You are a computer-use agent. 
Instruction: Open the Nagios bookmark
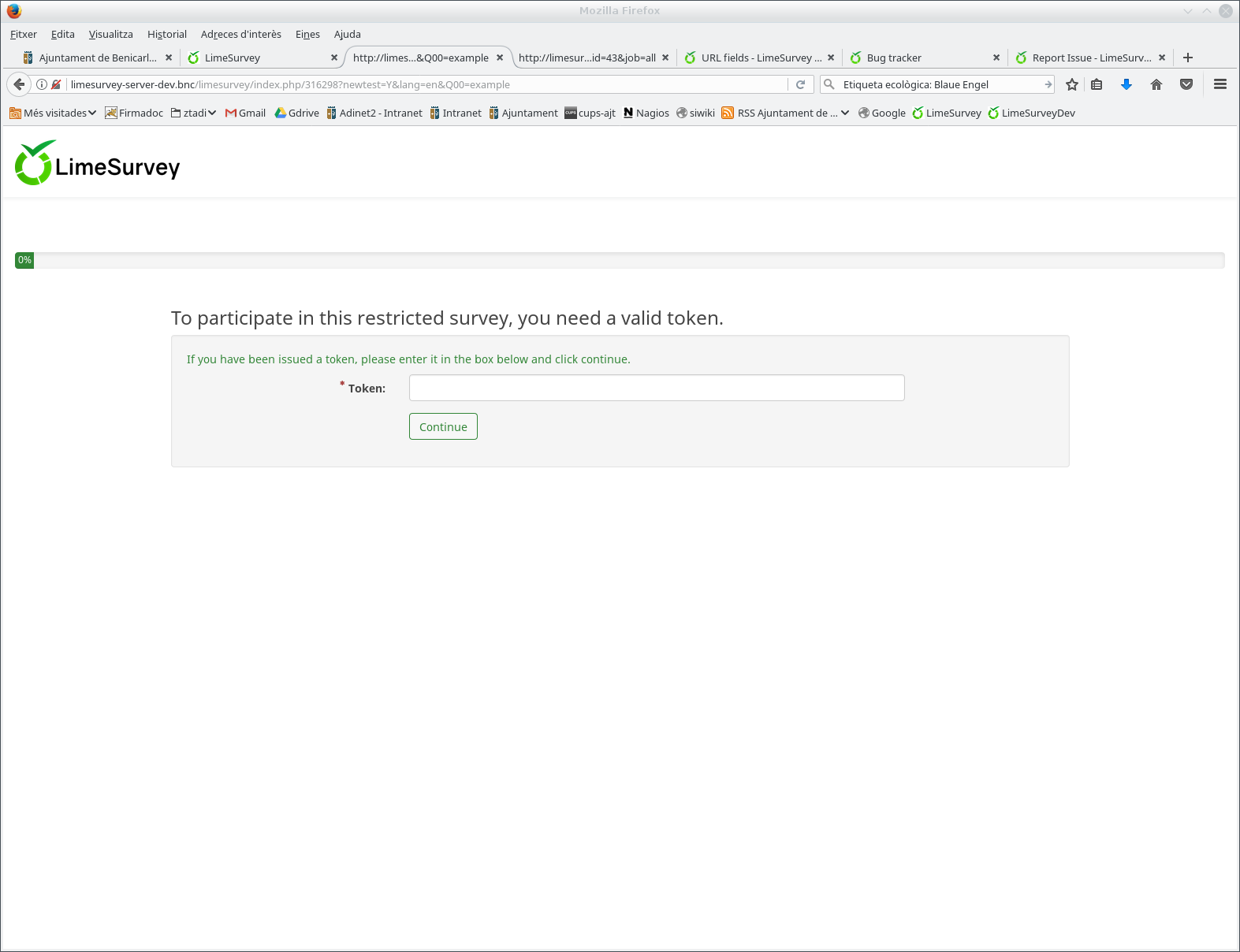click(646, 113)
